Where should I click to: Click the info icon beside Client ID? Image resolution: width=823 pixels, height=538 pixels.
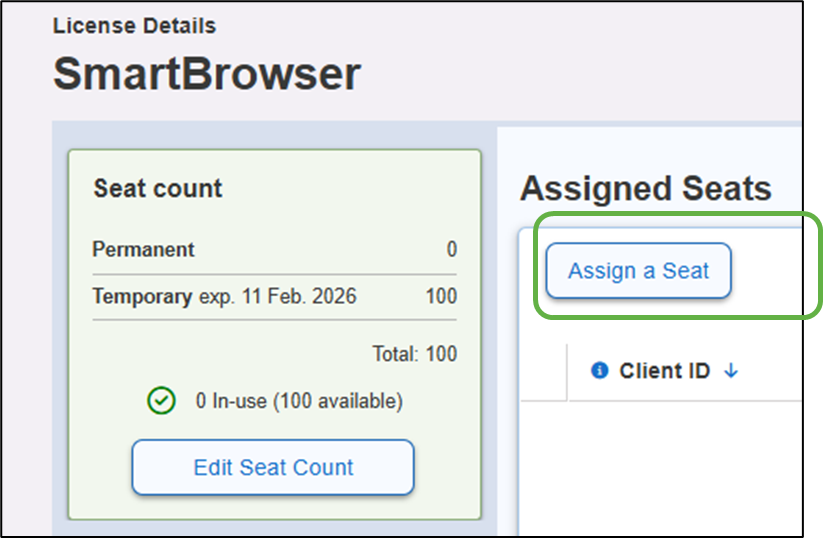click(x=600, y=371)
